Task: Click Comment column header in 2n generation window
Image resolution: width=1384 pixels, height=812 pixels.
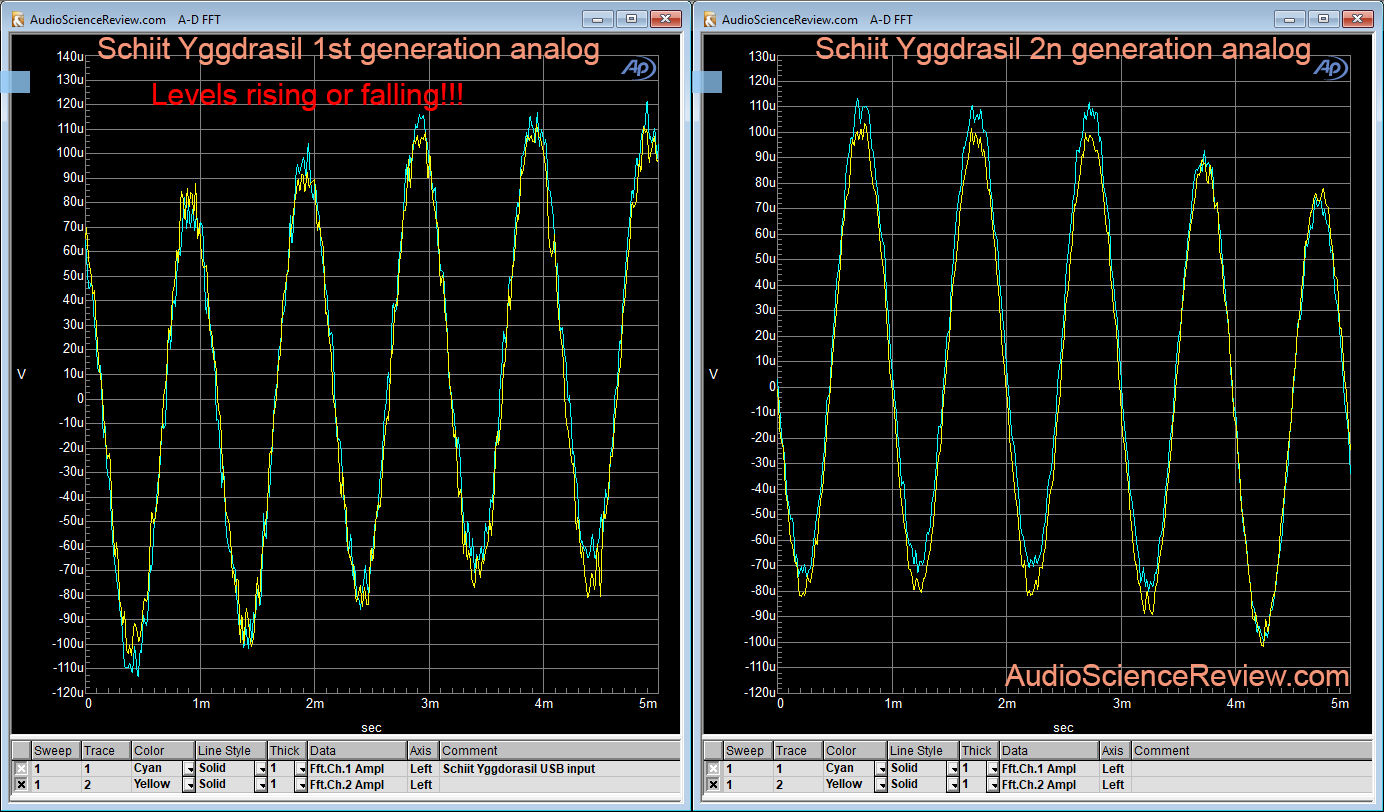Action: (1251, 751)
